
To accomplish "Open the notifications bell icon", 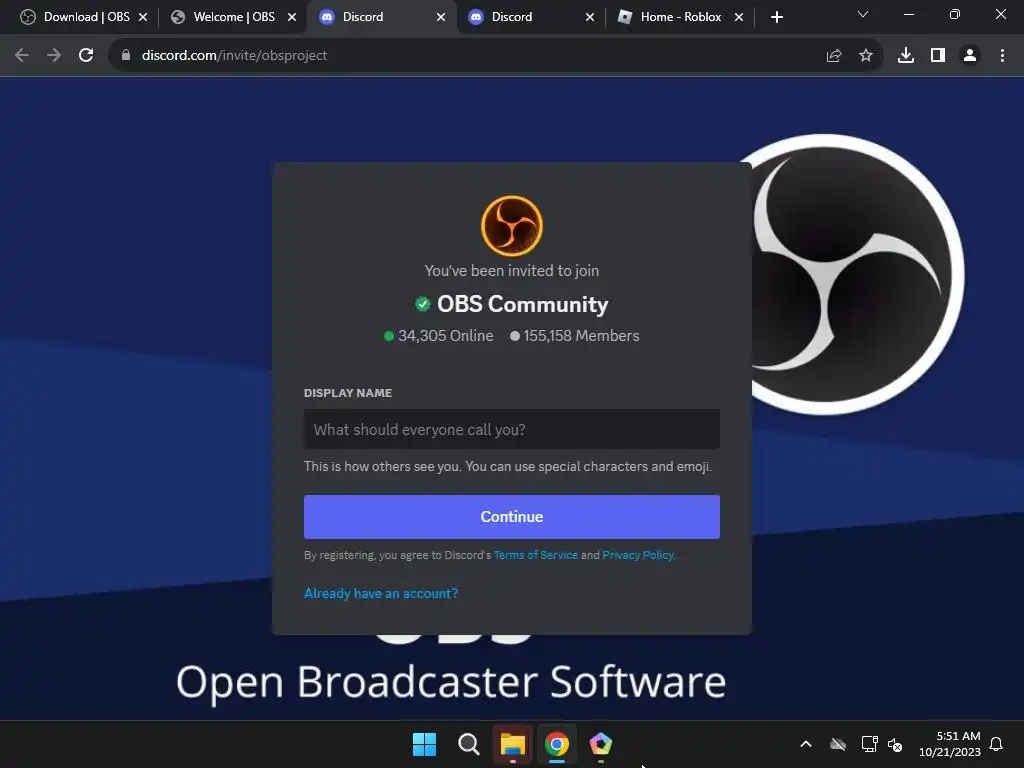I will click(x=996, y=744).
